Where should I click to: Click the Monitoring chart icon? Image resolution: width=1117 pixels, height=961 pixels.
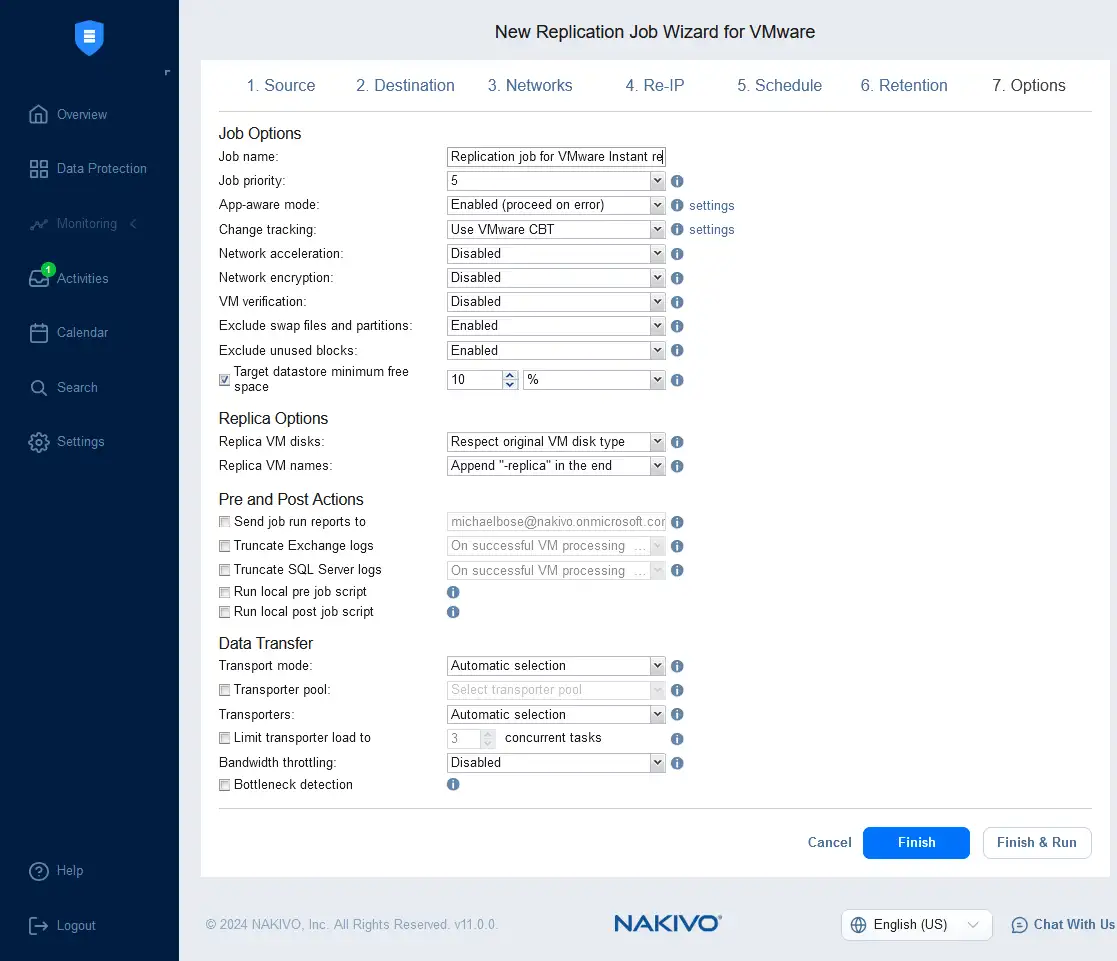pos(38,224)
